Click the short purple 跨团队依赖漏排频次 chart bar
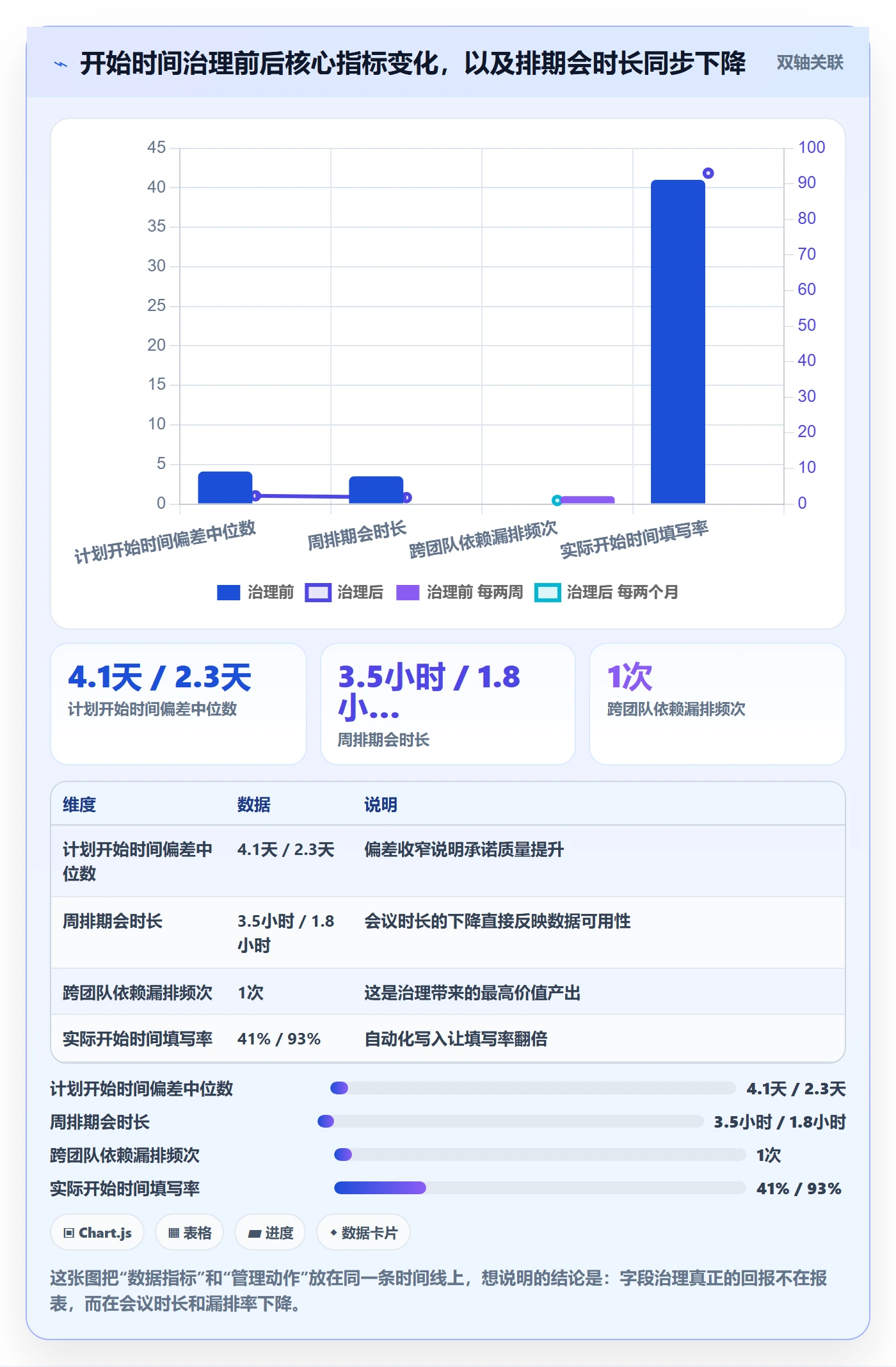Viewport: 896px width, 1367px height. coord(588,500)
